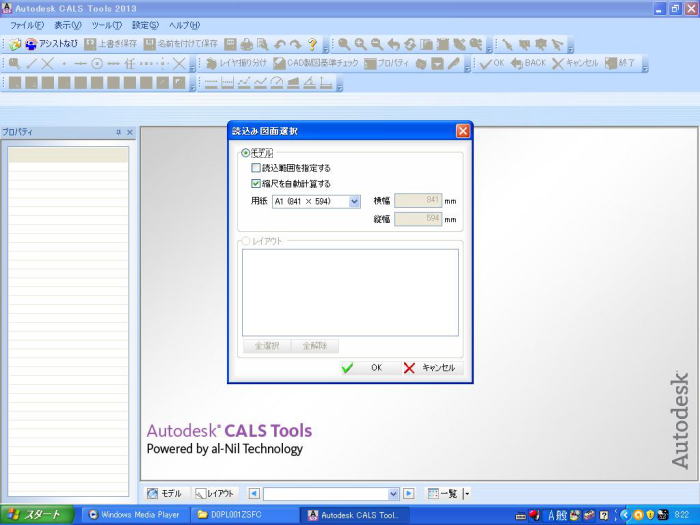Click the zoom in (plus magnifier) icon

click(360, 44)
